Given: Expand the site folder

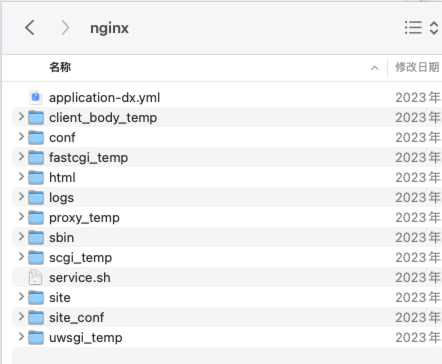Looking at the screenshot, I should click(x=21, y=297).
